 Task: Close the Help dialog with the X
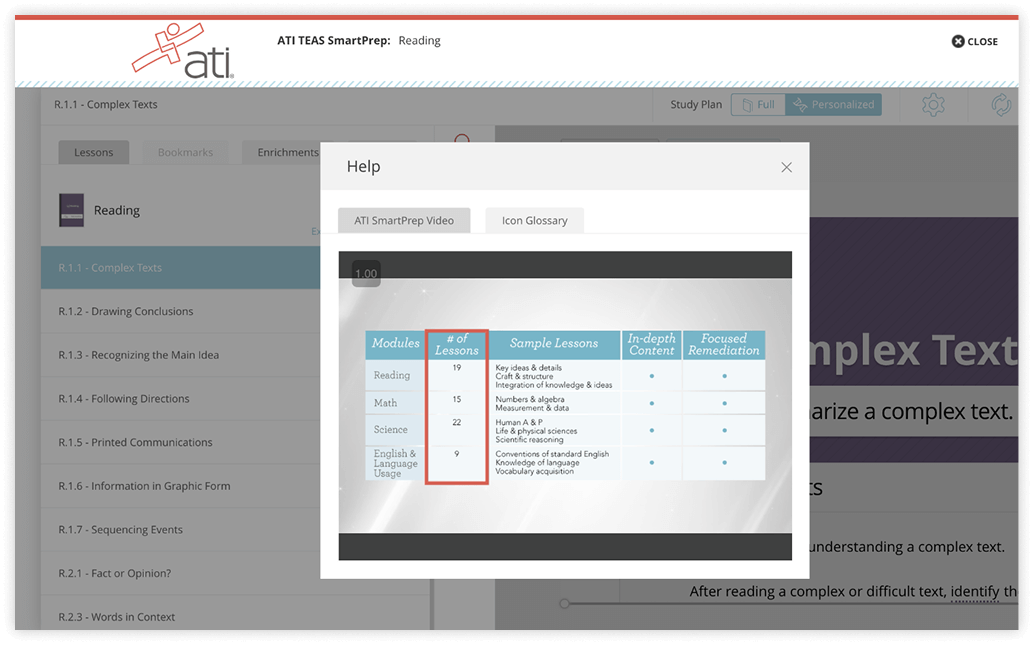click(786, 167)
